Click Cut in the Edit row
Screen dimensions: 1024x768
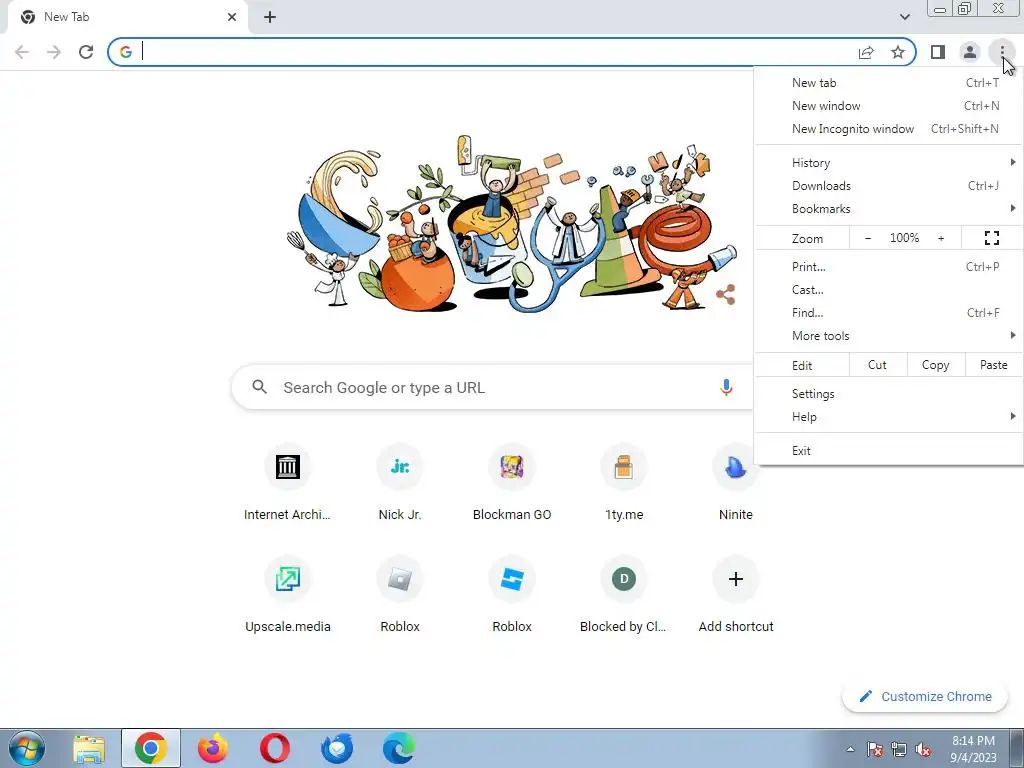[x=878, y=365]
